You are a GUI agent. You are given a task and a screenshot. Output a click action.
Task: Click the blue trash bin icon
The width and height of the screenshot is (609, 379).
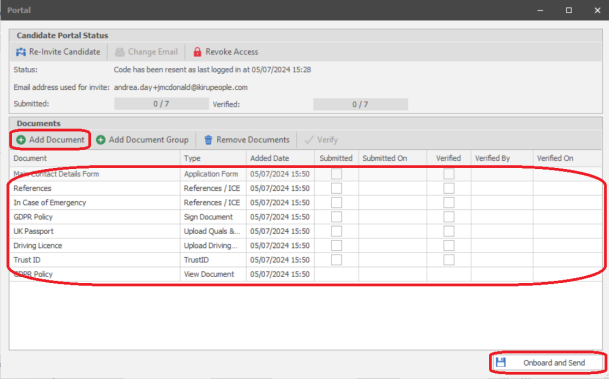(x=208, y=140)
